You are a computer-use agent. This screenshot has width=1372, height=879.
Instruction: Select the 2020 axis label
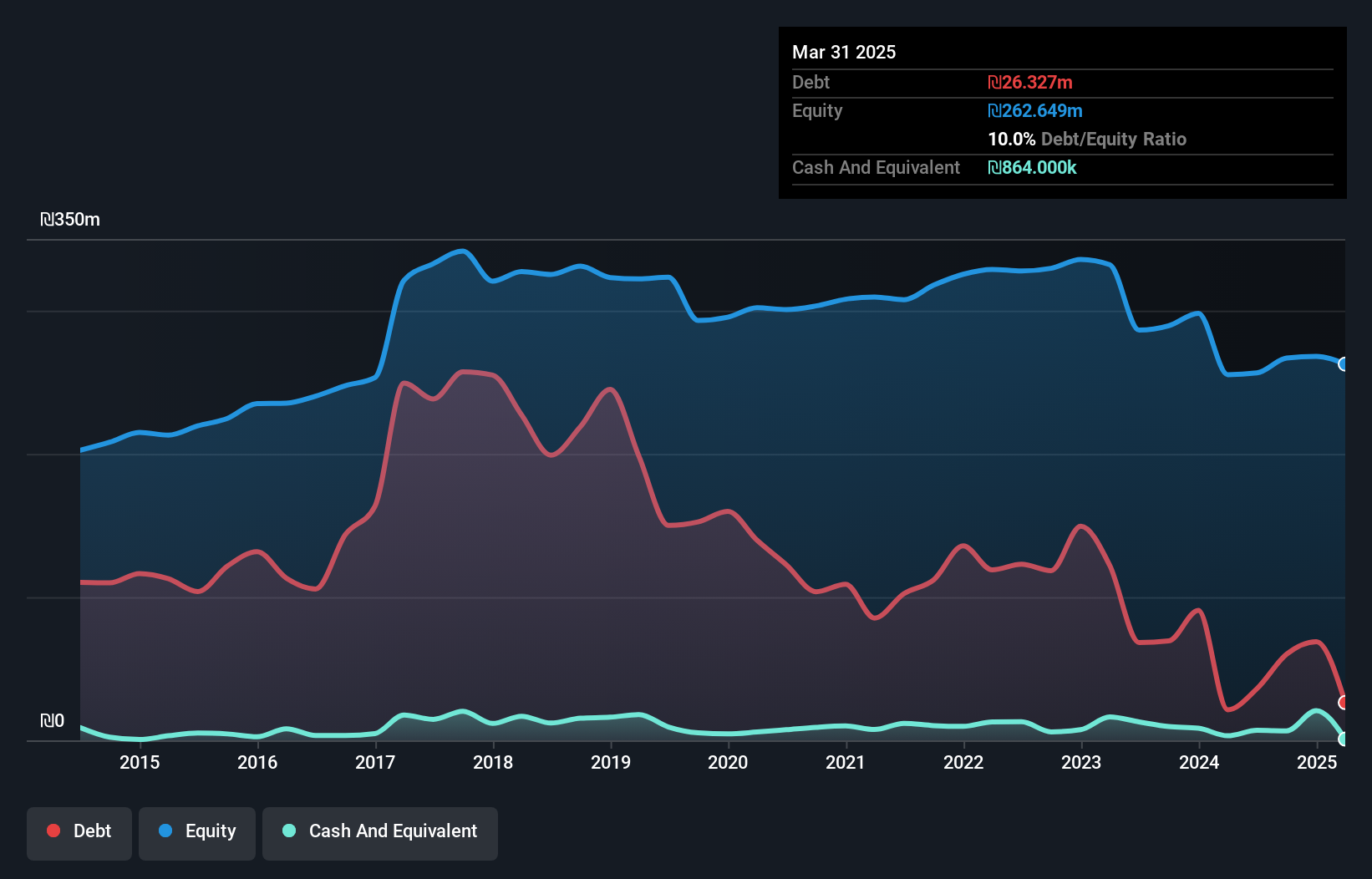click(x=728, y=762)
